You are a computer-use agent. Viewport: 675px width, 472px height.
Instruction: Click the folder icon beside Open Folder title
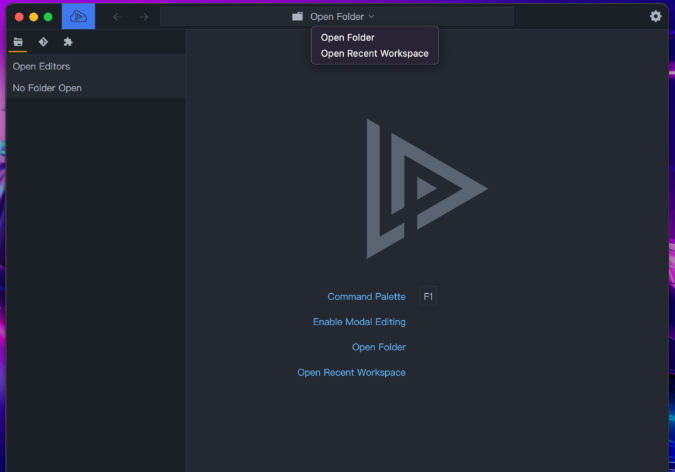pyautogui.click(x=297, y=16)
